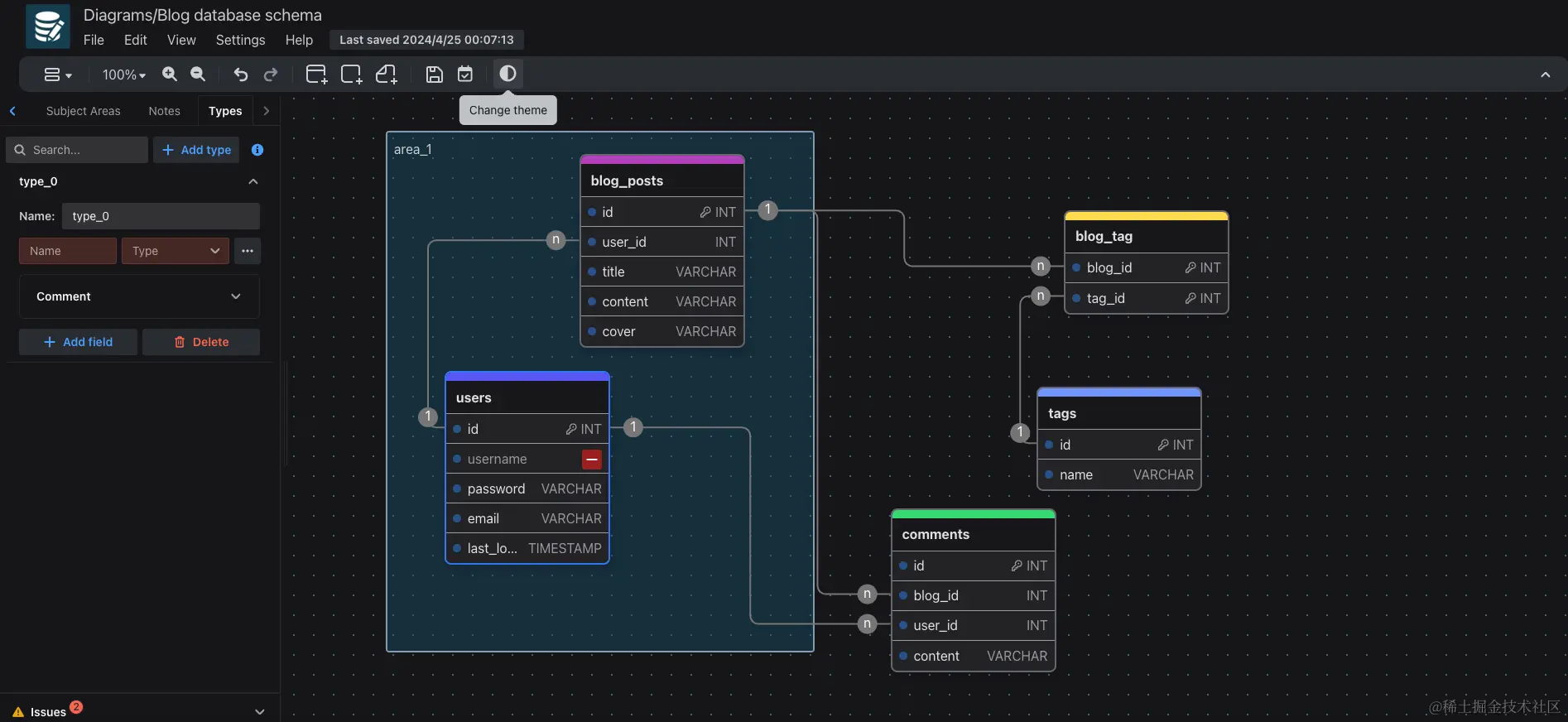Open the View menu
The width and height of the screenshot is (1568, 722).
coord(181,40)
